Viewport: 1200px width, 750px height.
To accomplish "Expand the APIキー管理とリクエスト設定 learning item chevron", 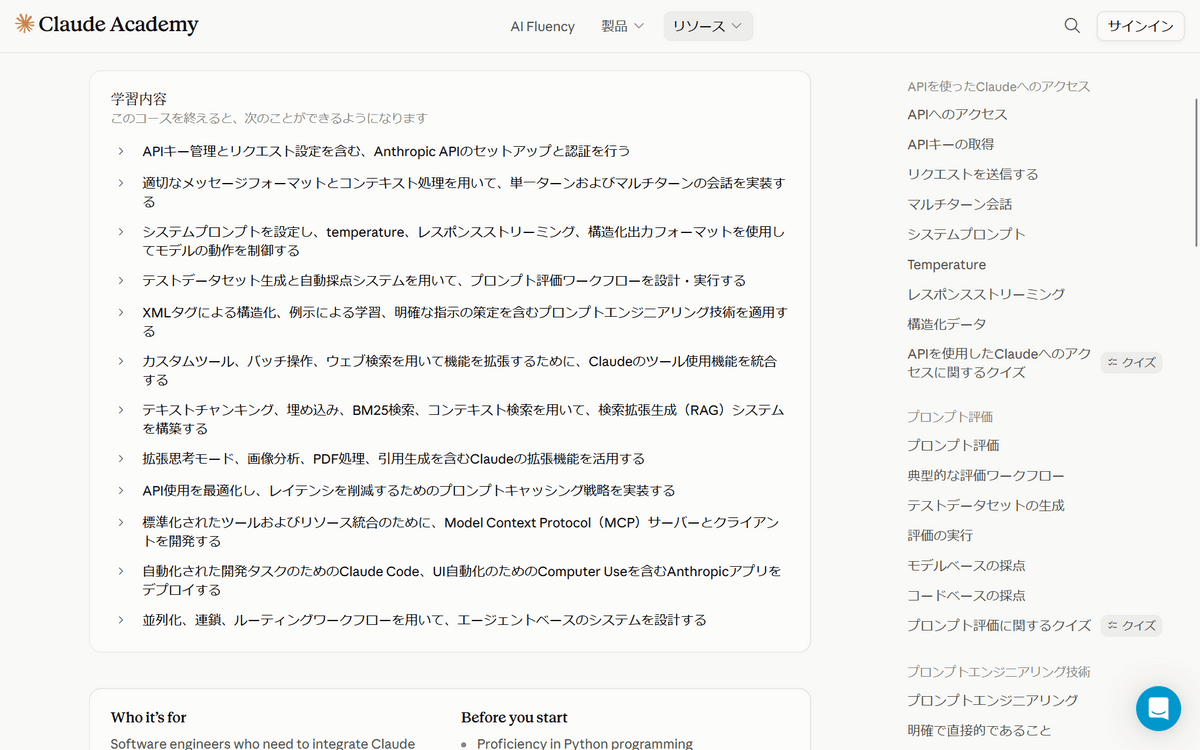I will (x=120, y=151).
